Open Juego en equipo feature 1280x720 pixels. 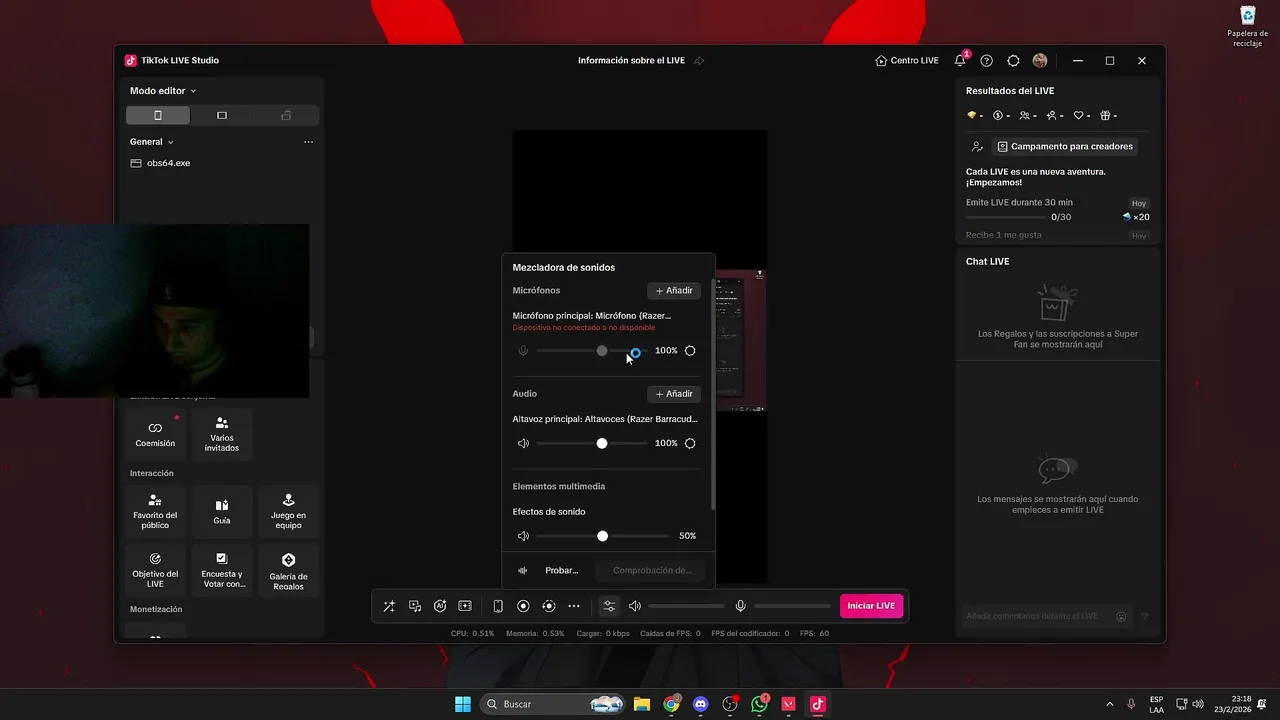288,511
